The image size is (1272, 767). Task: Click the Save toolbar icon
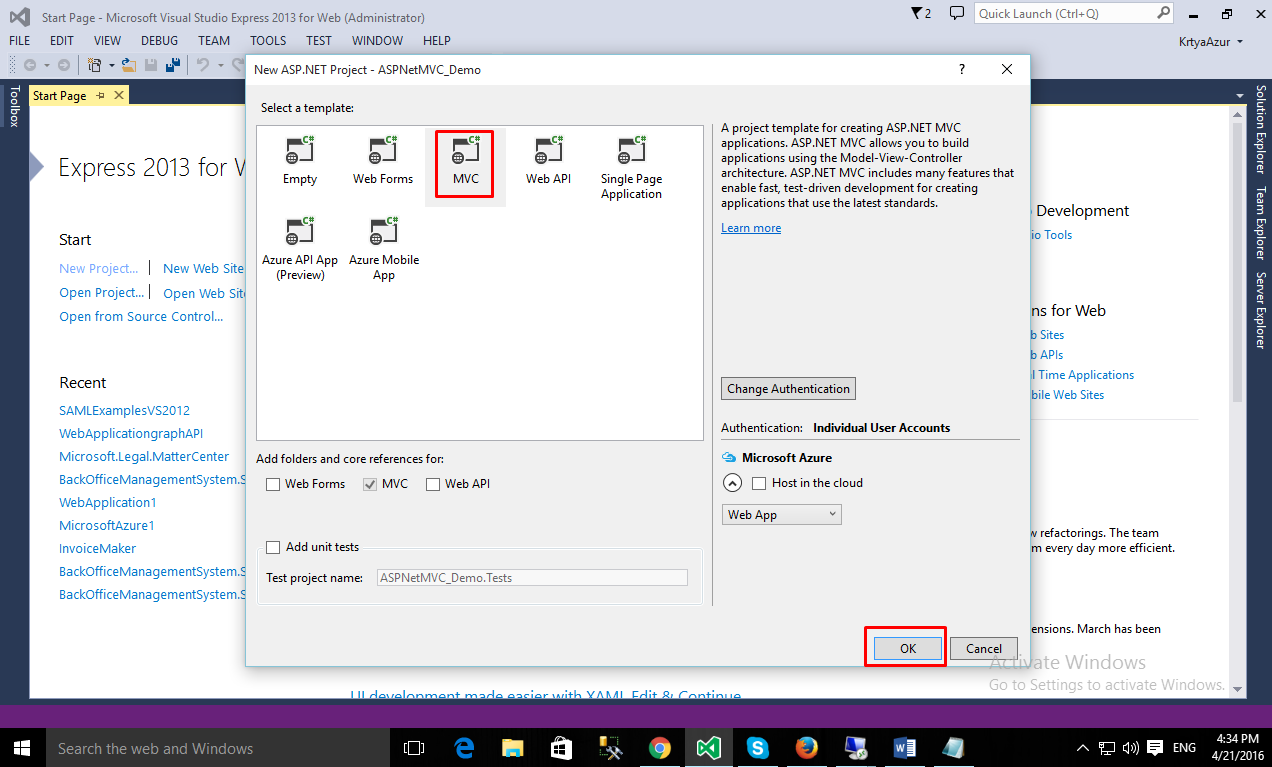coord(150,65)
